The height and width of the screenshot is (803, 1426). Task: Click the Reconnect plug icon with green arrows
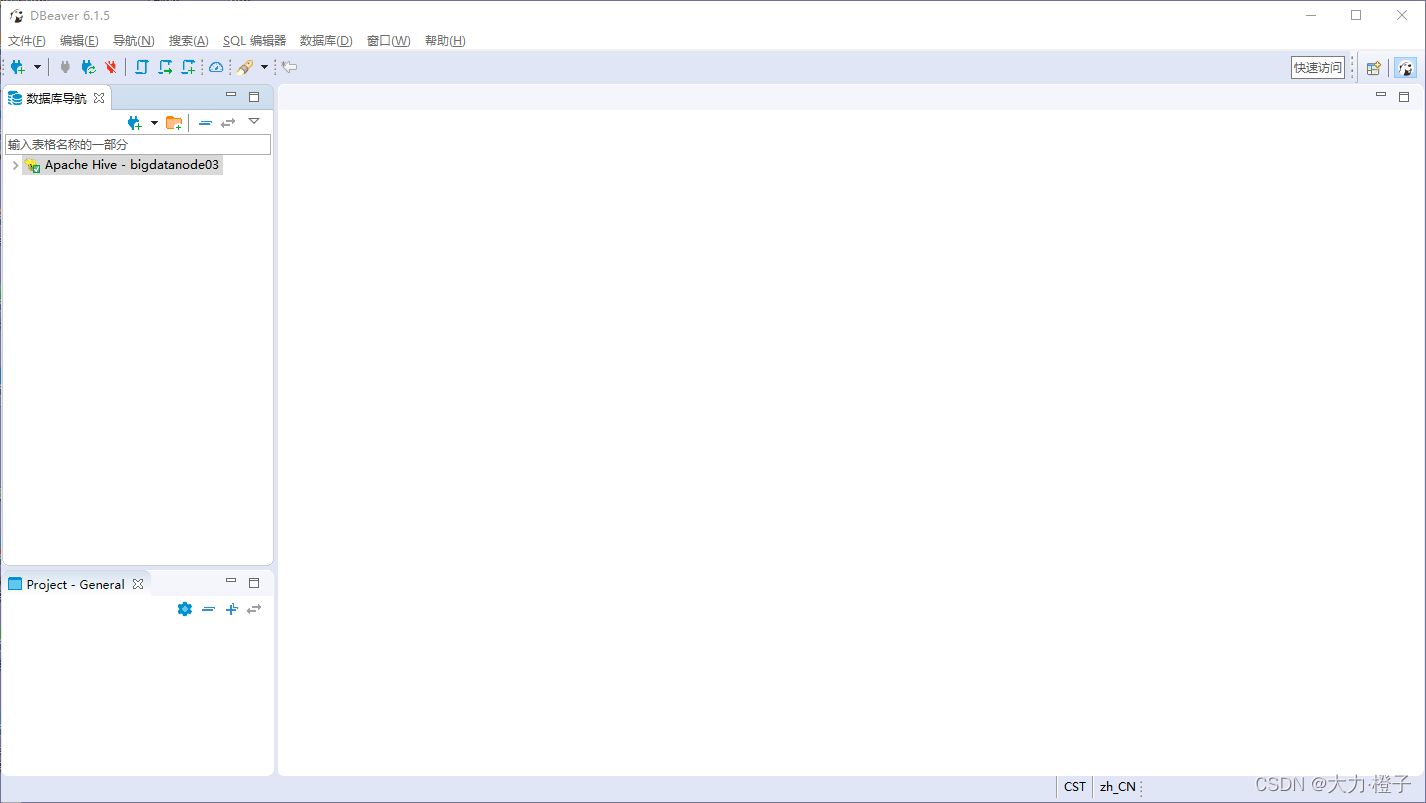(88, 67)
